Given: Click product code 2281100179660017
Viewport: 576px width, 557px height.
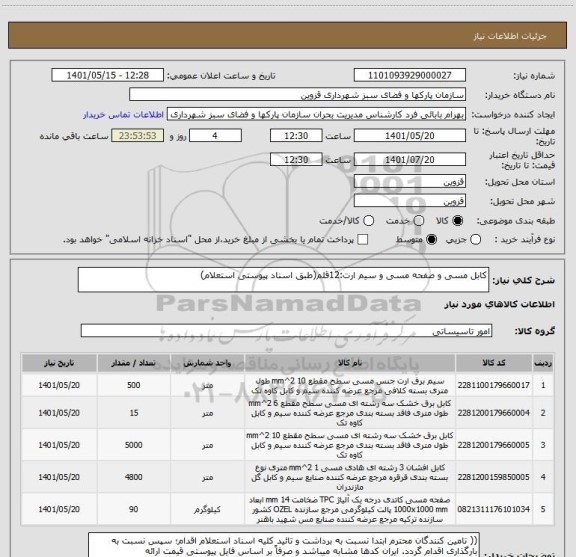Looking at the screenshot, I should pos(493,385).
